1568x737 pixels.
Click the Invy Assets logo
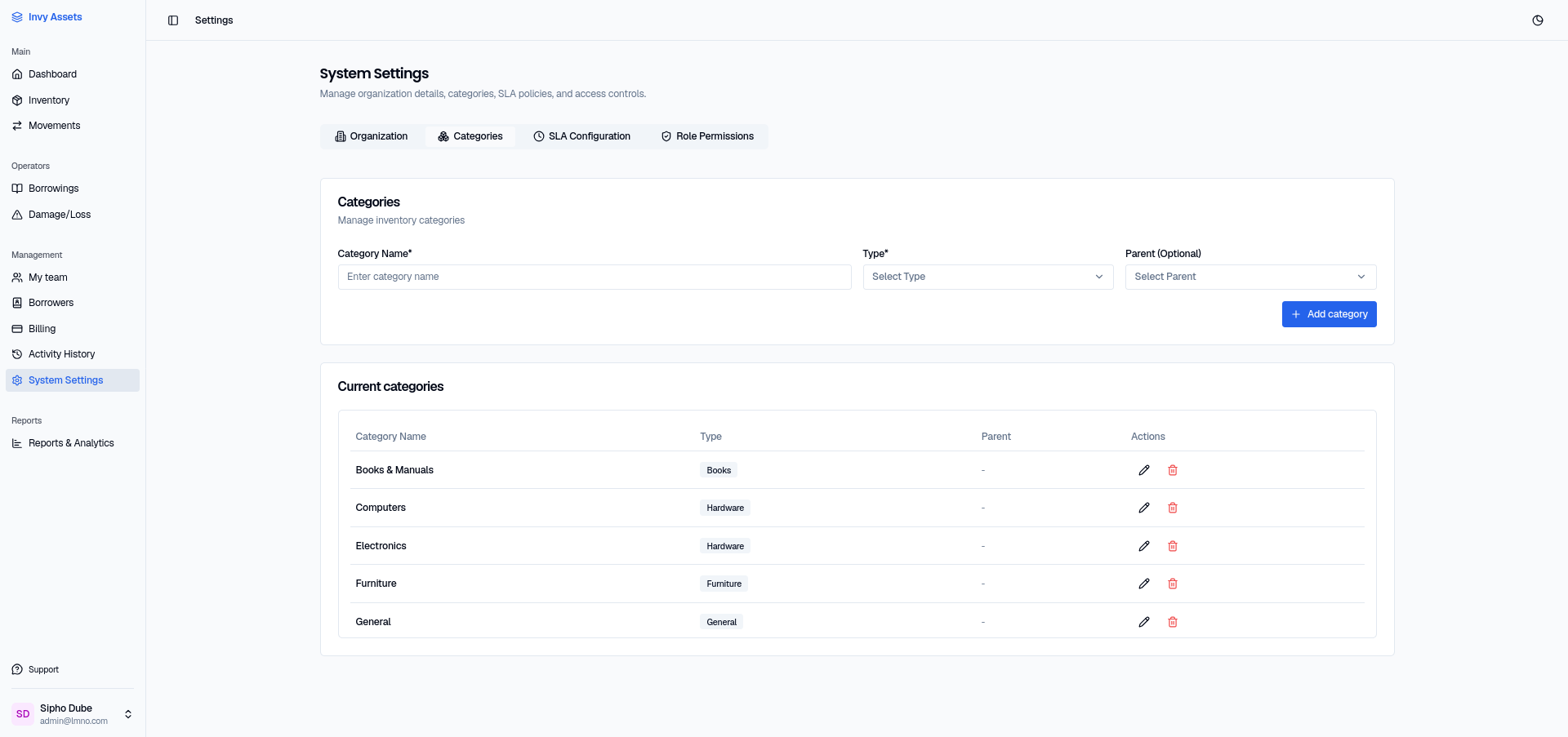[x=47, y=17]
